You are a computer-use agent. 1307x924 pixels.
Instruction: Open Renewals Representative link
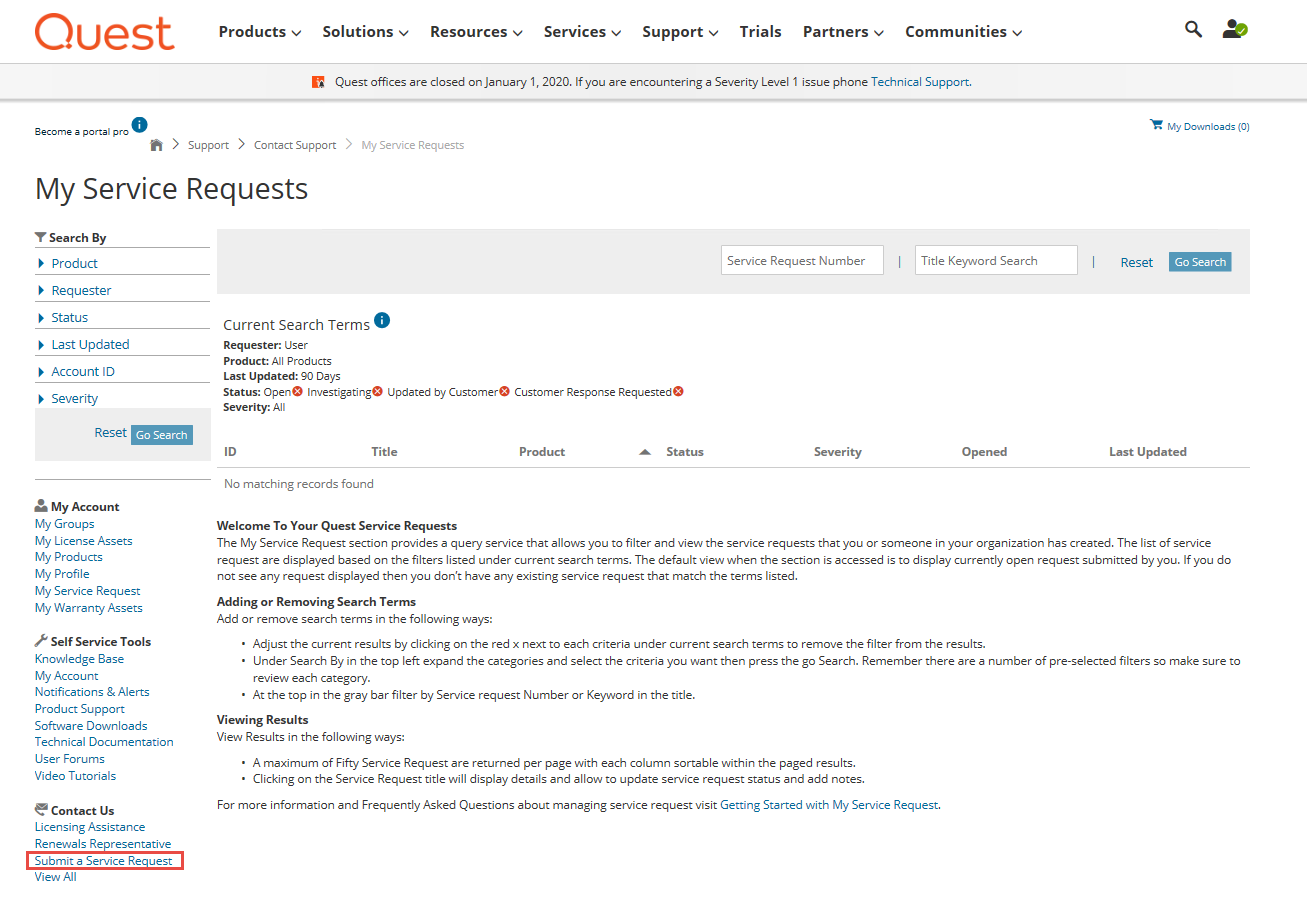tap(103, 844)
